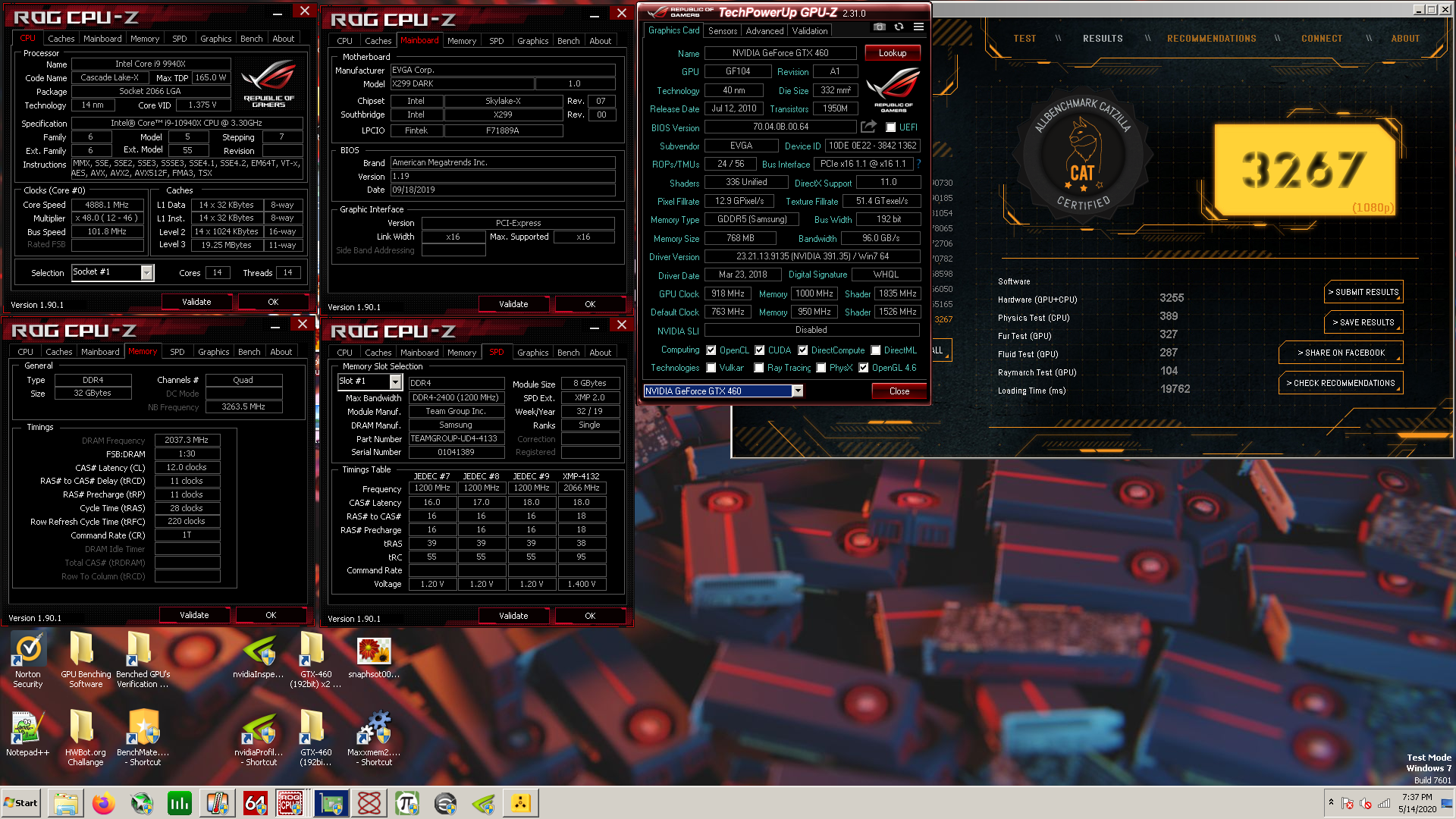The image size is (1456, 819).
Task: Open Firefox from taskbar
Action: [104, 803]
